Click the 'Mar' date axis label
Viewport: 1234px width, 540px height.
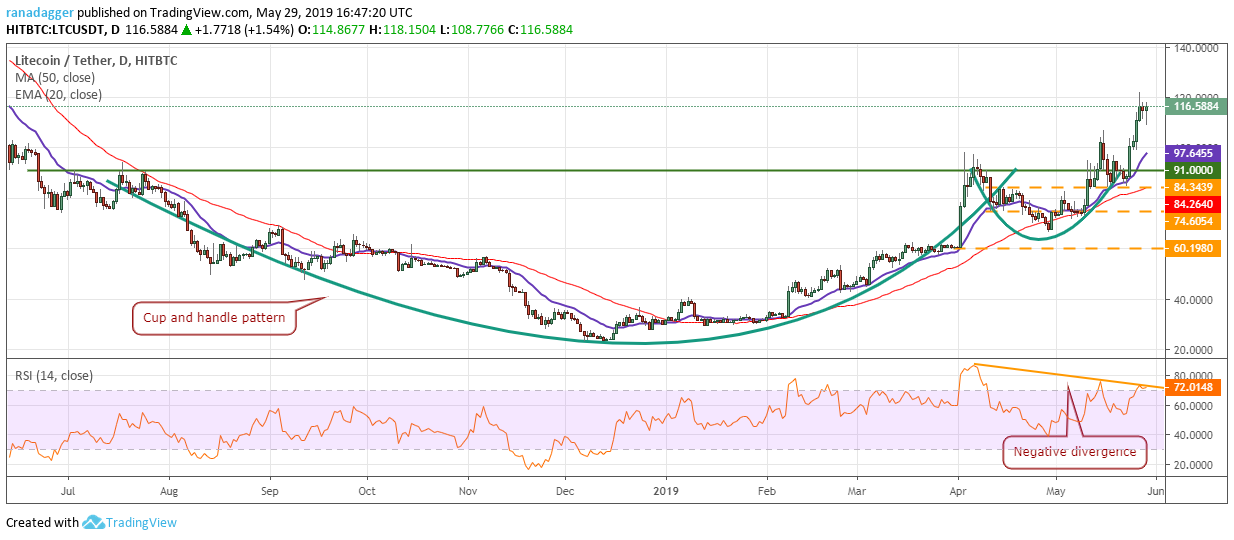857,491
